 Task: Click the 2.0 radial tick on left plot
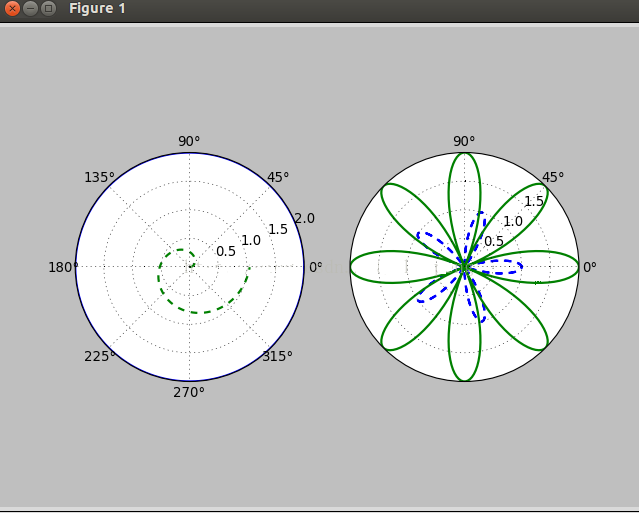(x=305, y=219)
